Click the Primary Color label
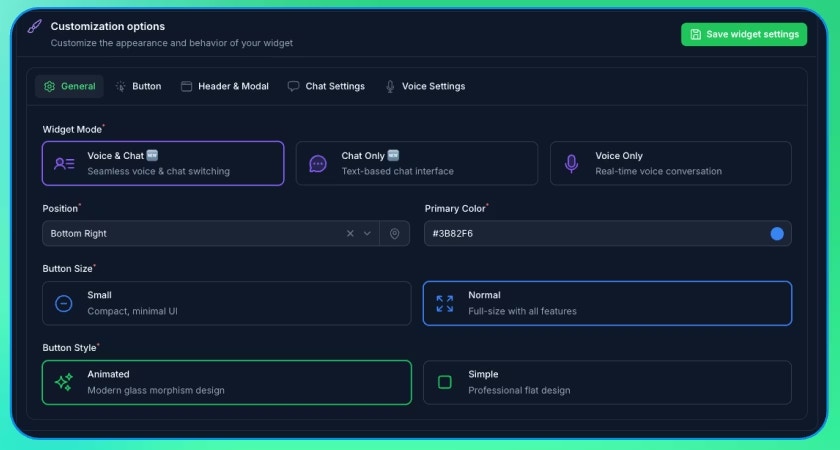 click(455, 209)
